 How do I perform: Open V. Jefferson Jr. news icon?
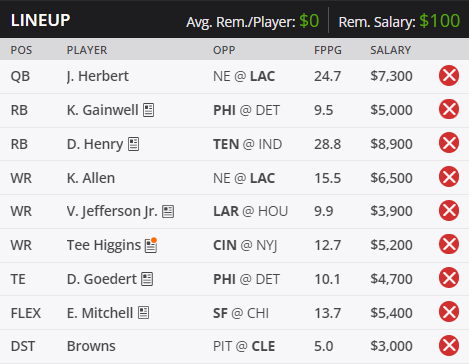[168, 211]
